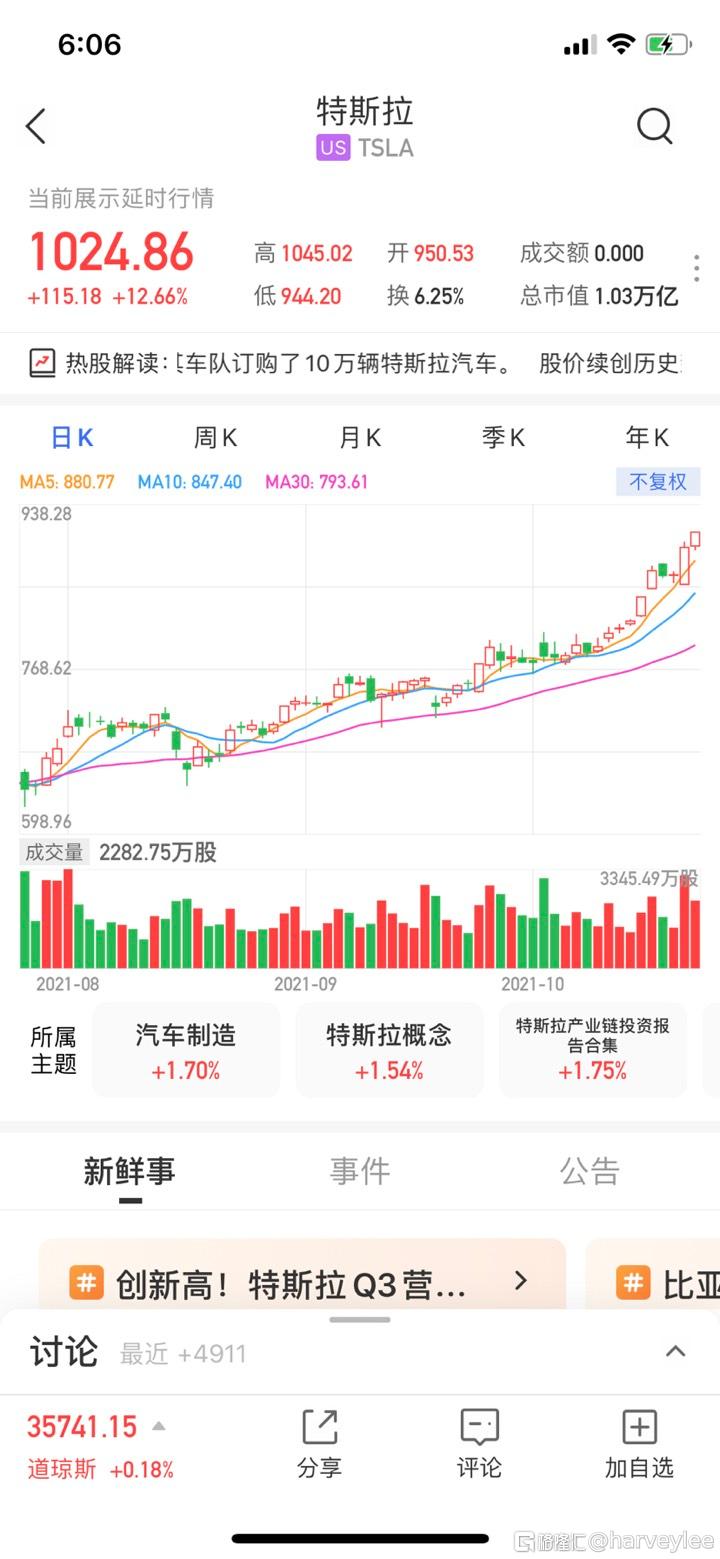Screen dimensions: 720x1559
Task: Tap the 当前展示延时行情 notice
Action: 121,198
